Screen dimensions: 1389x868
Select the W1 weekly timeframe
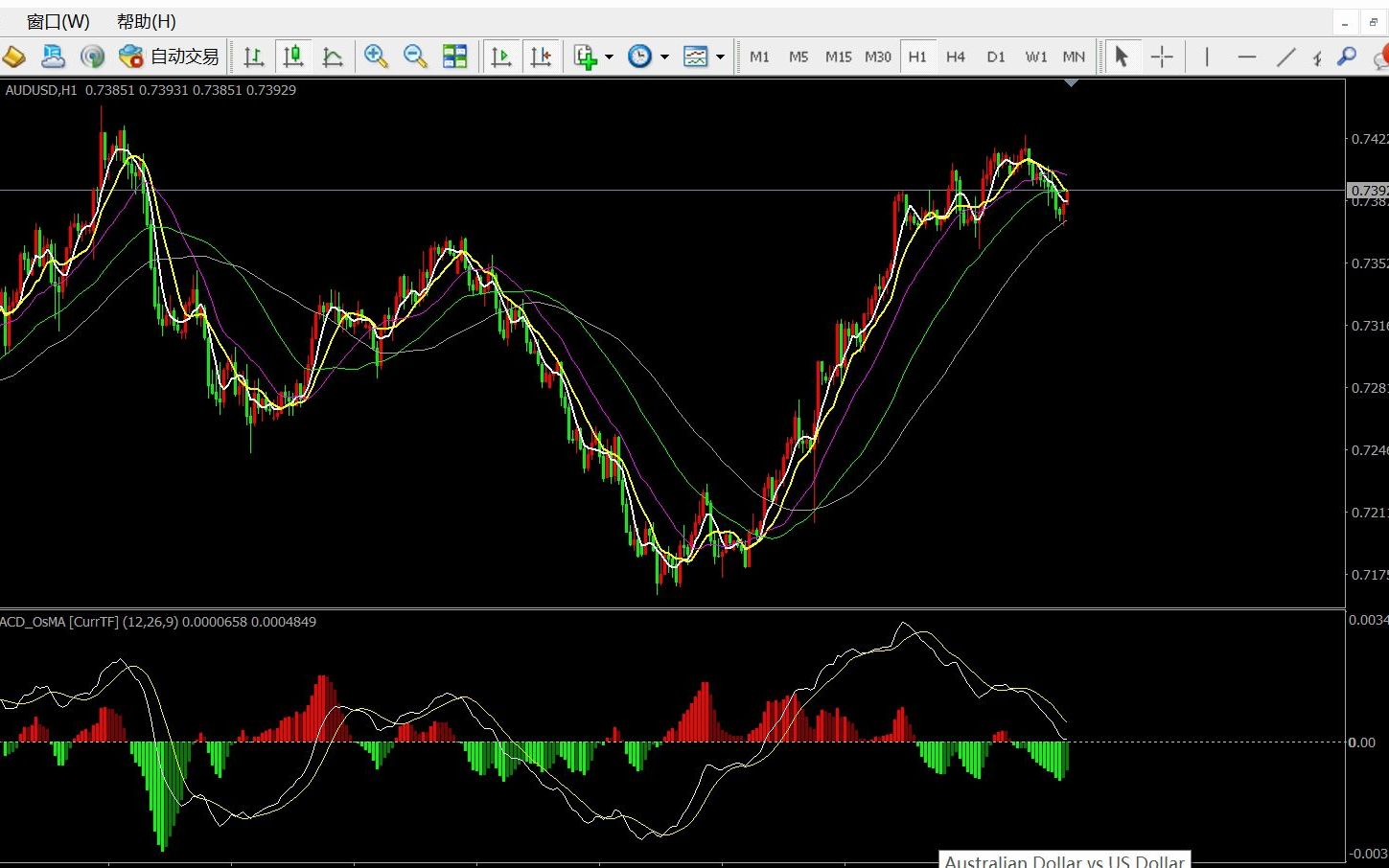click(x=1036, y=57)
